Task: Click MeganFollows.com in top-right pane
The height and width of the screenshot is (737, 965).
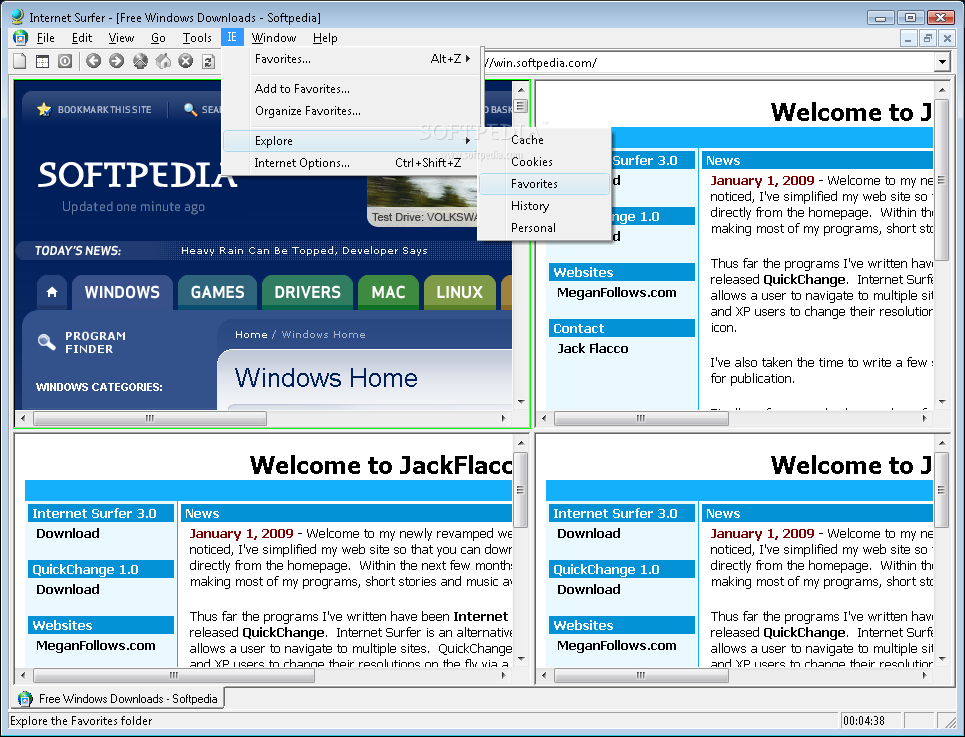Action: (x=617, y=293)
